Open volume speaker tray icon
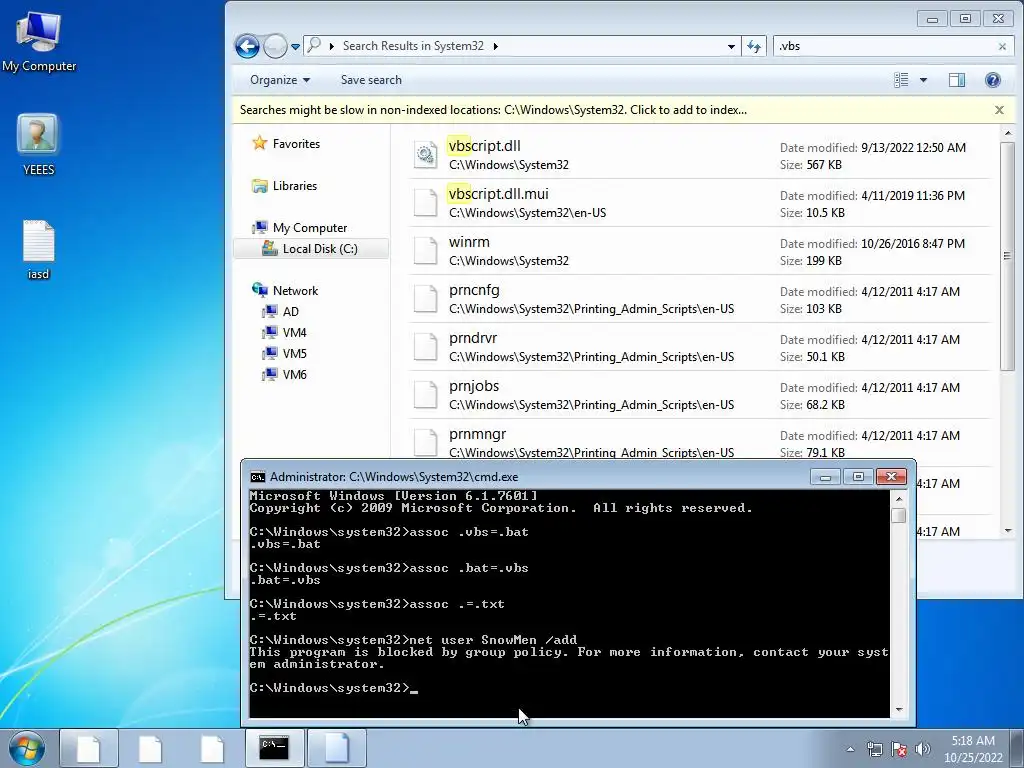The width and height of the screenshot is (1024, 768). (x=923, y=749)
